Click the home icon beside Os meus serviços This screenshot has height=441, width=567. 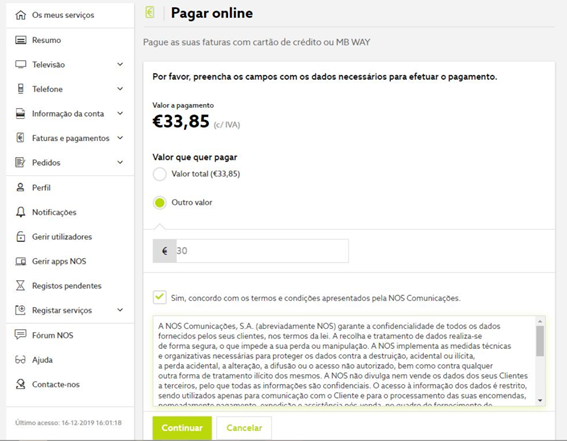click(21, 15)
